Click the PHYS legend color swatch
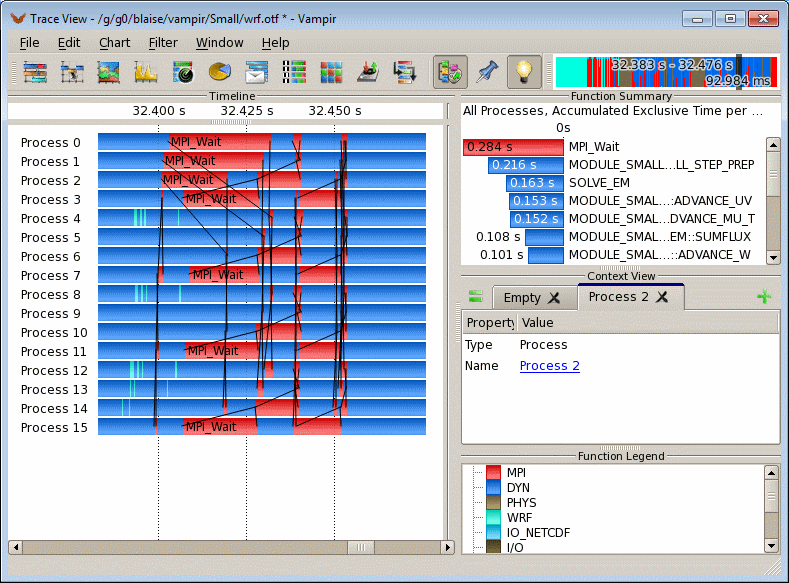789x583 pixels. point(494,503)
